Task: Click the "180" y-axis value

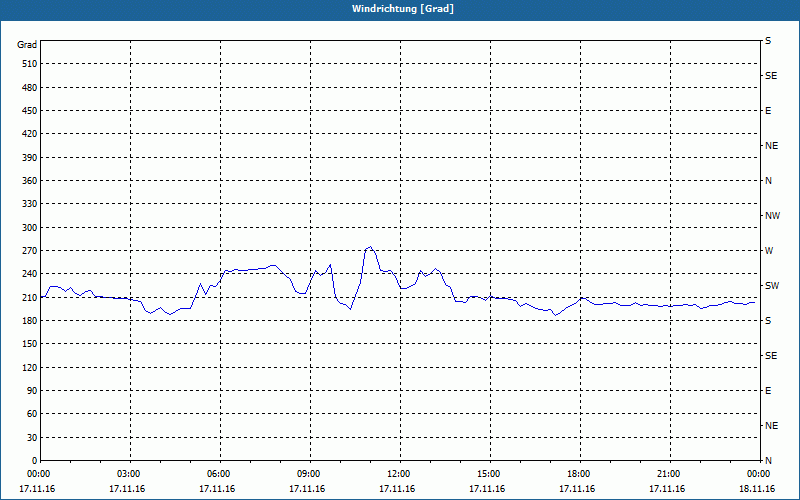Action: pos(29,321)
